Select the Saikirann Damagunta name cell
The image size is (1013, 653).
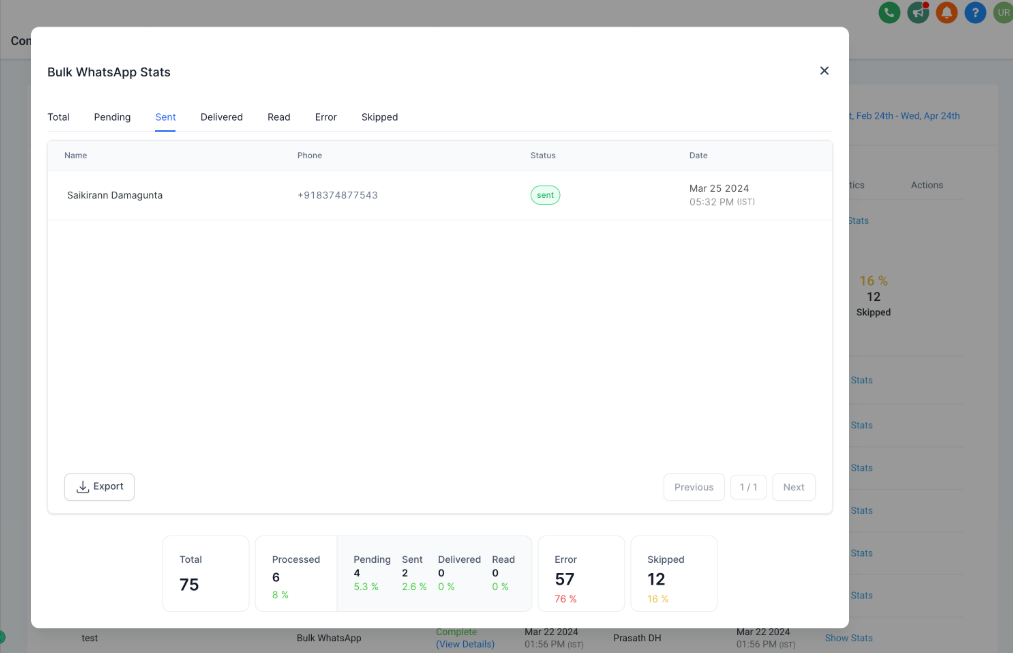click(115, 195)
